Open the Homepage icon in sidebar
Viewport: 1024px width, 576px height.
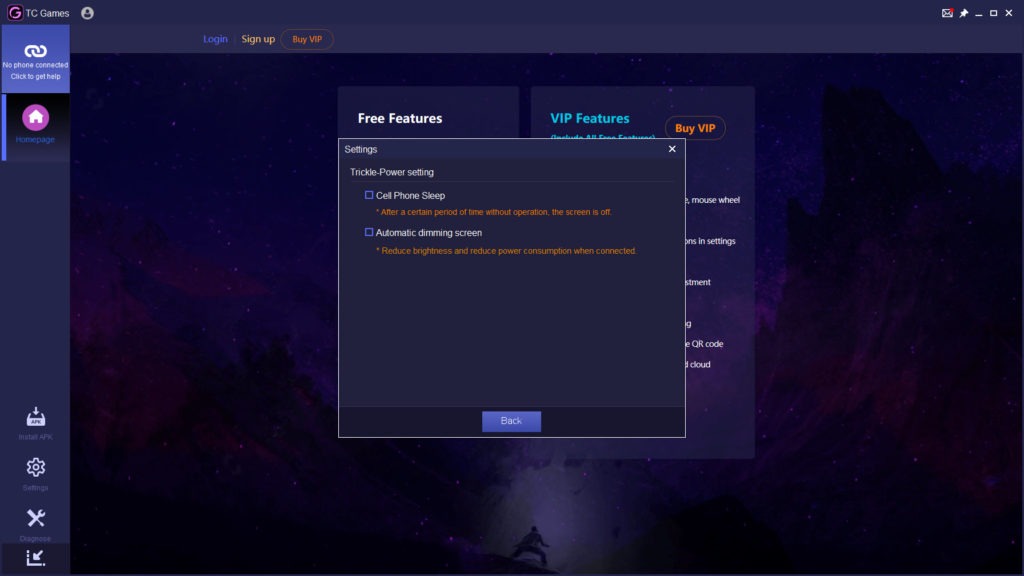(x=35, y=118)
